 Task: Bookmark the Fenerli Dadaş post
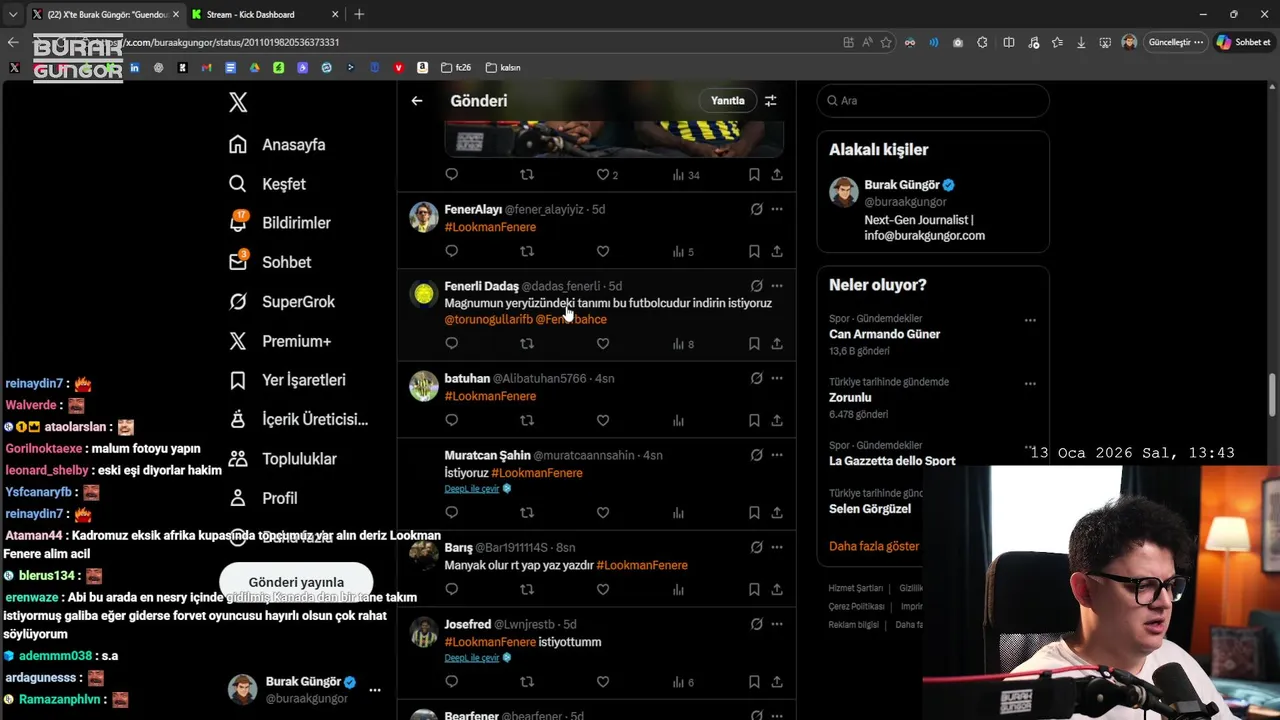click(754, 343)
